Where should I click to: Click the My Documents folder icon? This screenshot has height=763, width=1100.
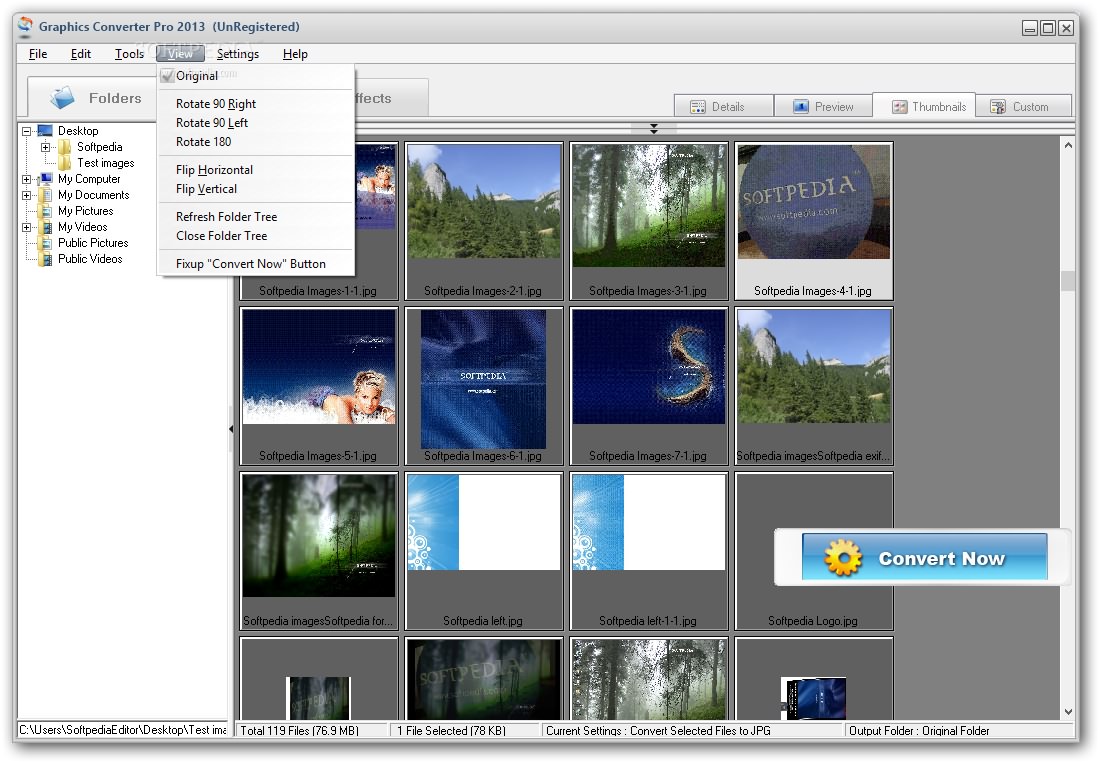tap(46, 195)
